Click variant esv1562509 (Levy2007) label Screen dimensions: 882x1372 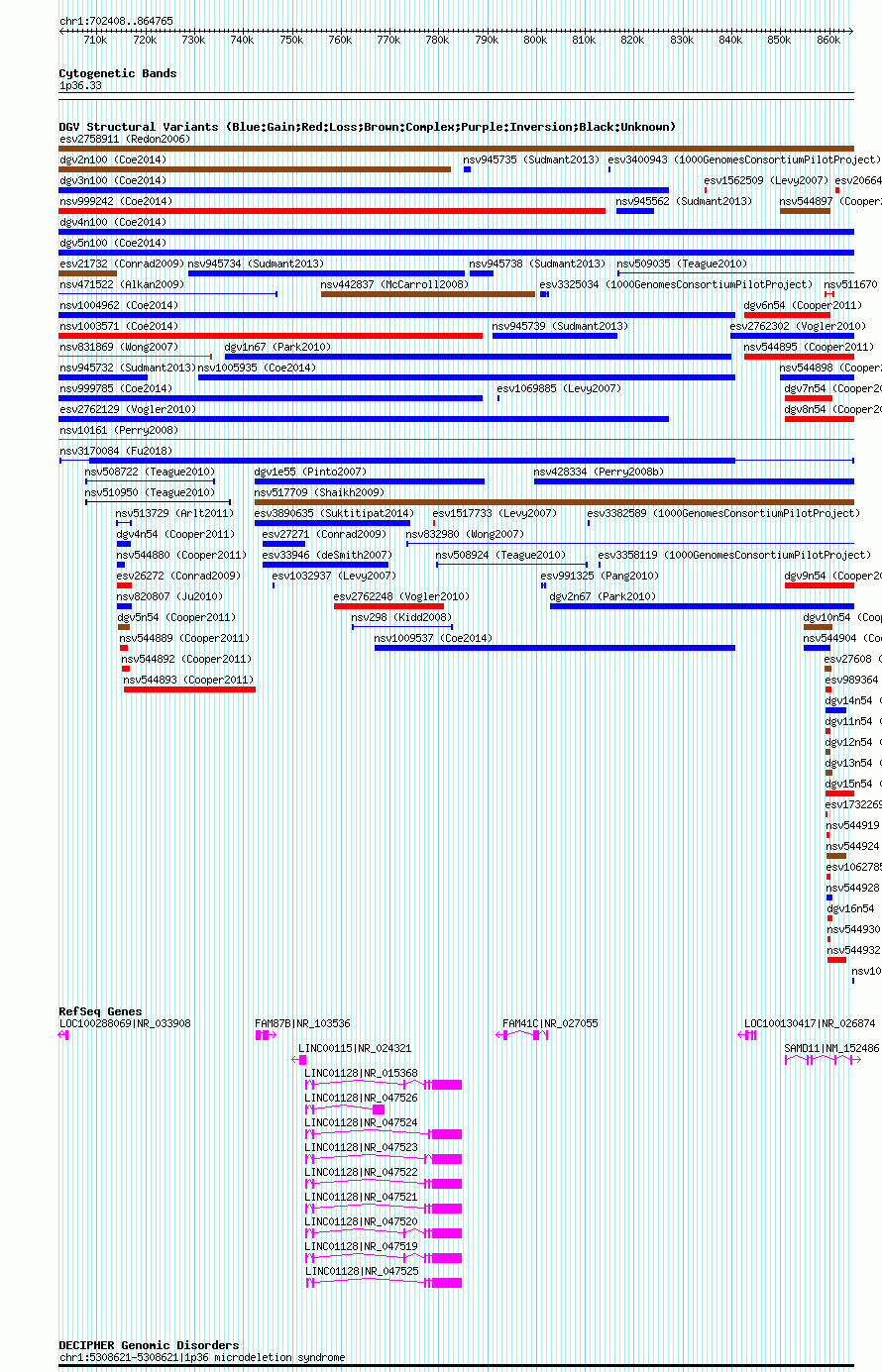click(x=766, y=181)
